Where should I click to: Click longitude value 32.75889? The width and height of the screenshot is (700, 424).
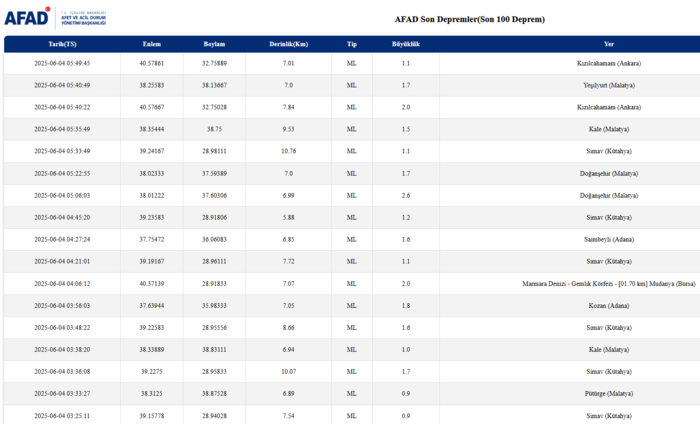coord(214,63)
